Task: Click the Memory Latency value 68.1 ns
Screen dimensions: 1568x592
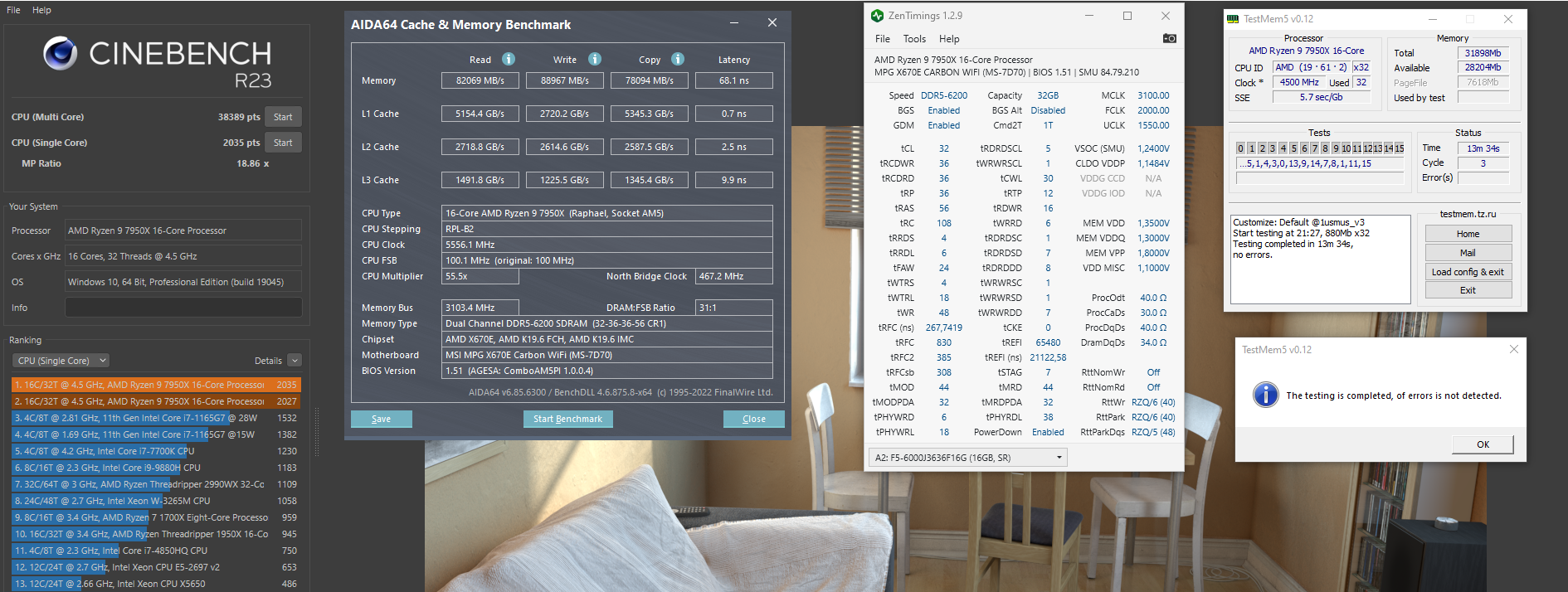Action: coord(733,80)
